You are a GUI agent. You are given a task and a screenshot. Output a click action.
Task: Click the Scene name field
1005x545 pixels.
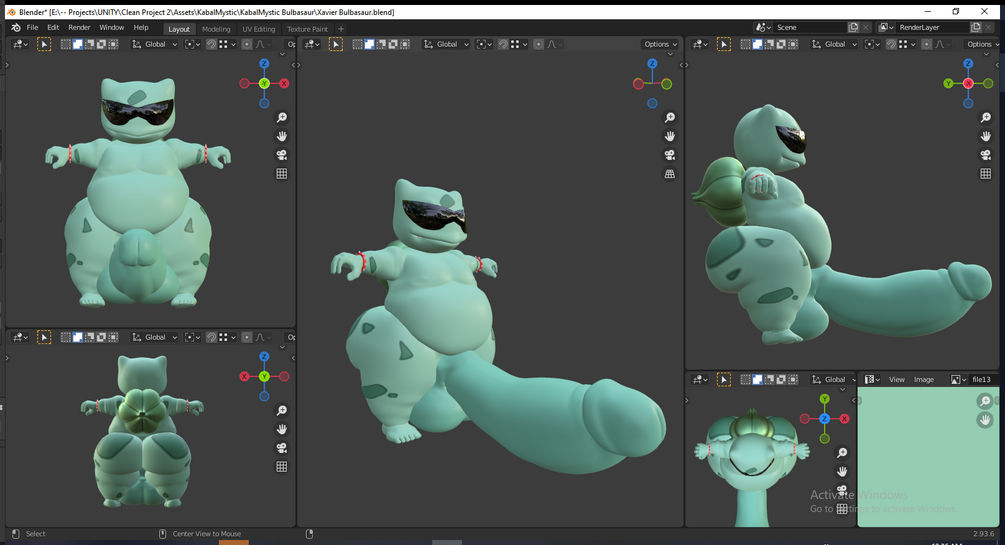810,28
